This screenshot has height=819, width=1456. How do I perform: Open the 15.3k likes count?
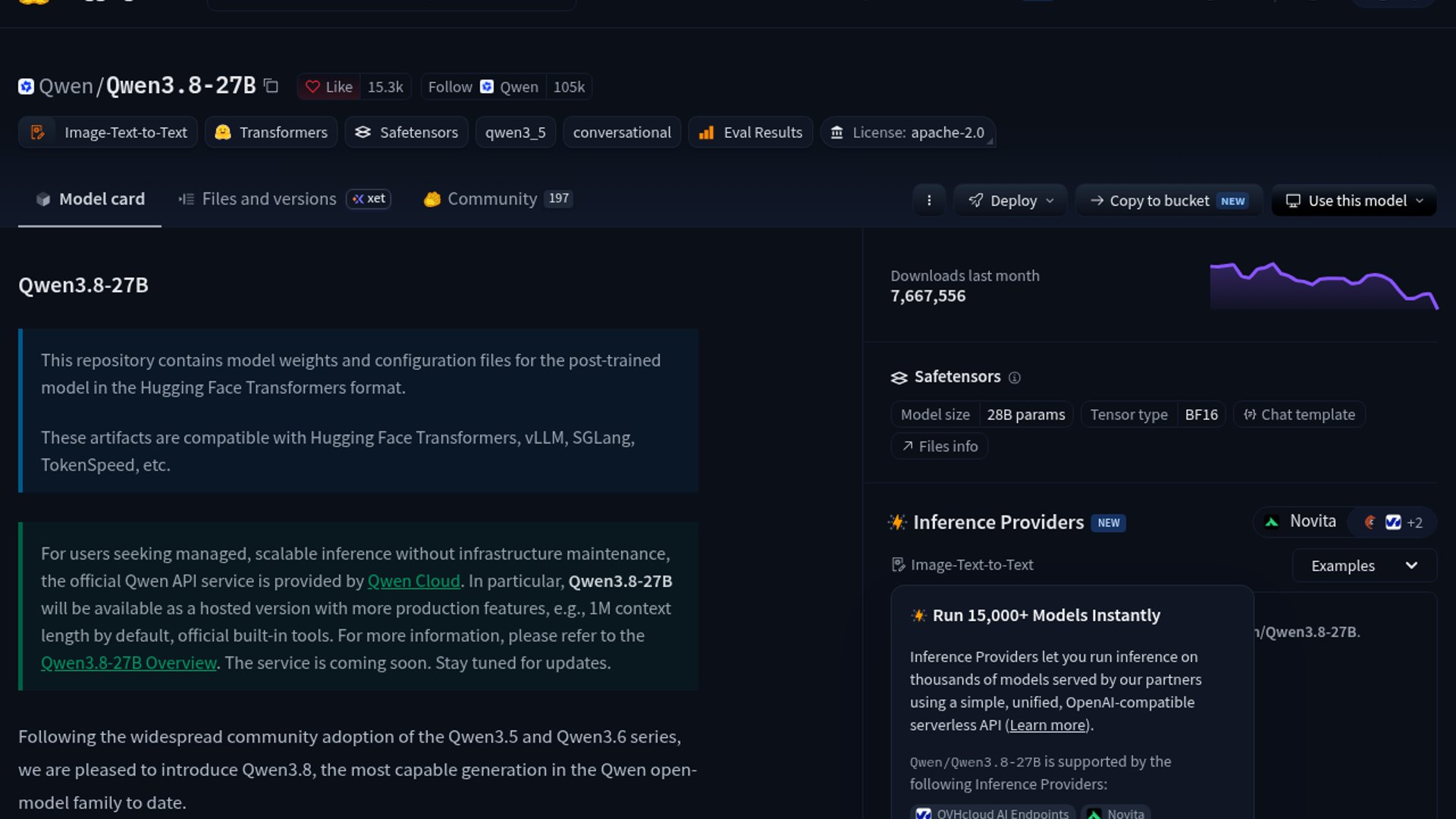(385, 87)
